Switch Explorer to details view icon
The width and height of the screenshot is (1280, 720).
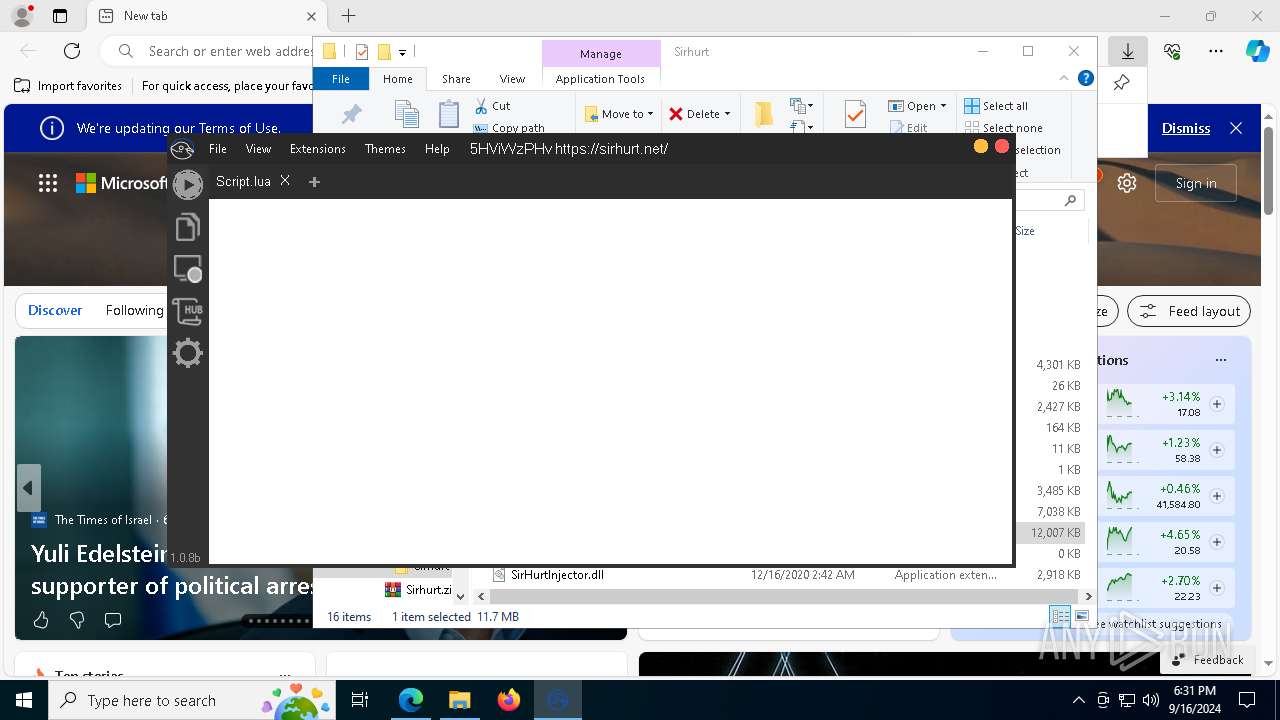tap(1060, 617)
